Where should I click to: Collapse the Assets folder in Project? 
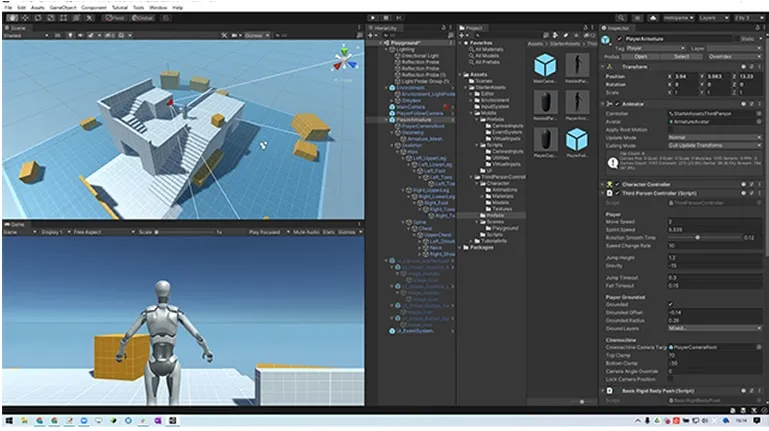(461, 75)
